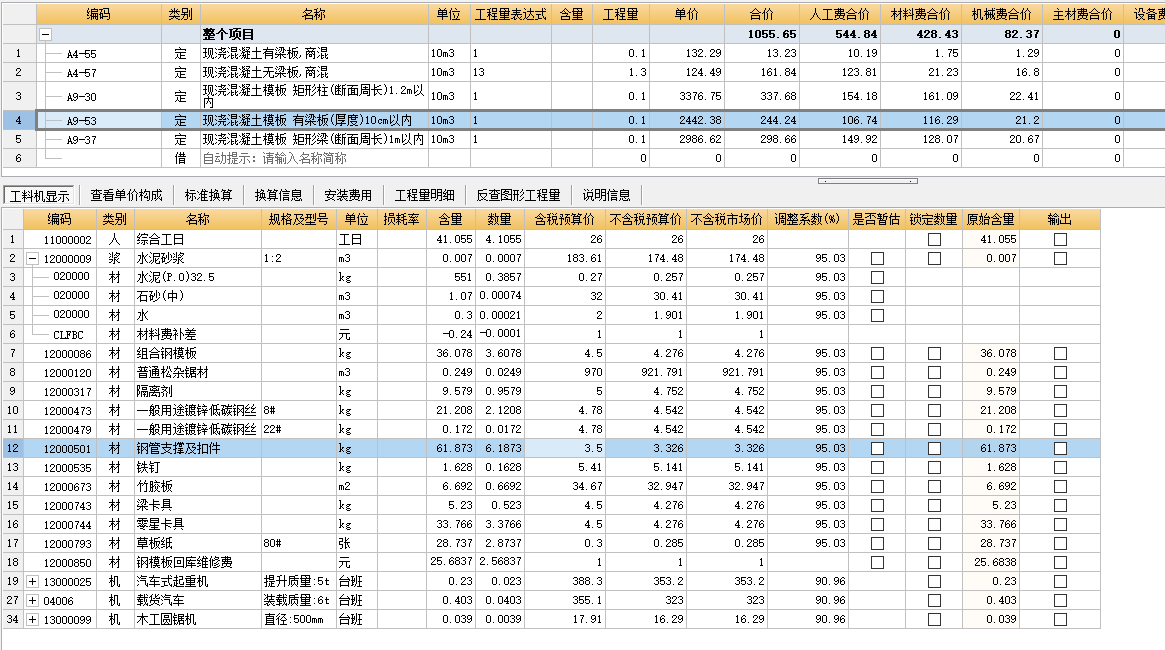1165x650 pixels.
Task: Toggle 输出 checkbox for 木工圆锯机 row
Action: tap(1060, 620)
